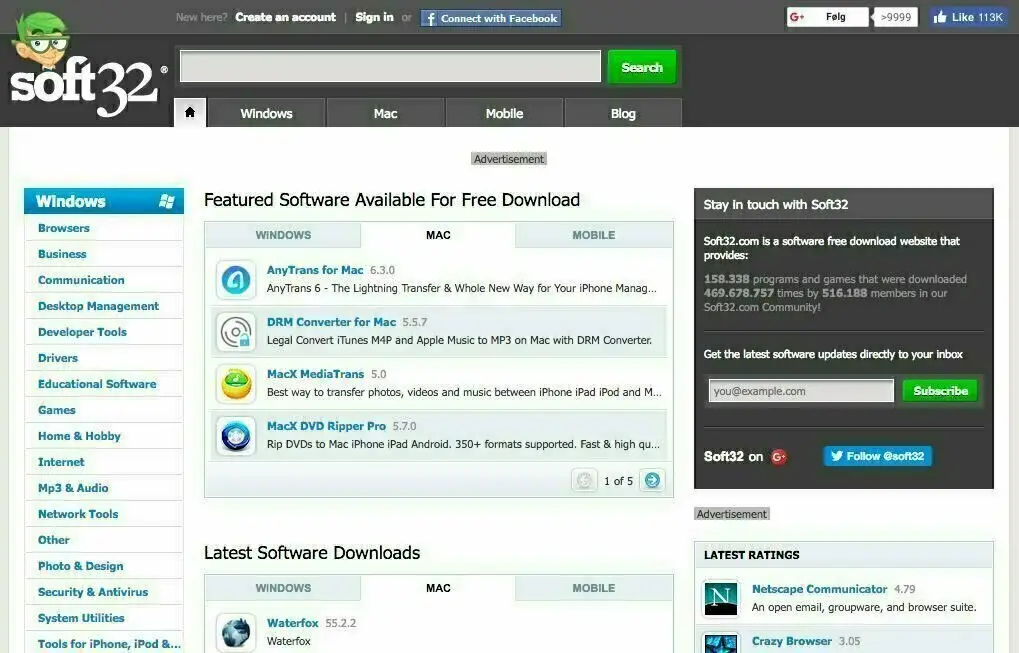Open Soft32 Google Plus icon

tap(778, 457)
